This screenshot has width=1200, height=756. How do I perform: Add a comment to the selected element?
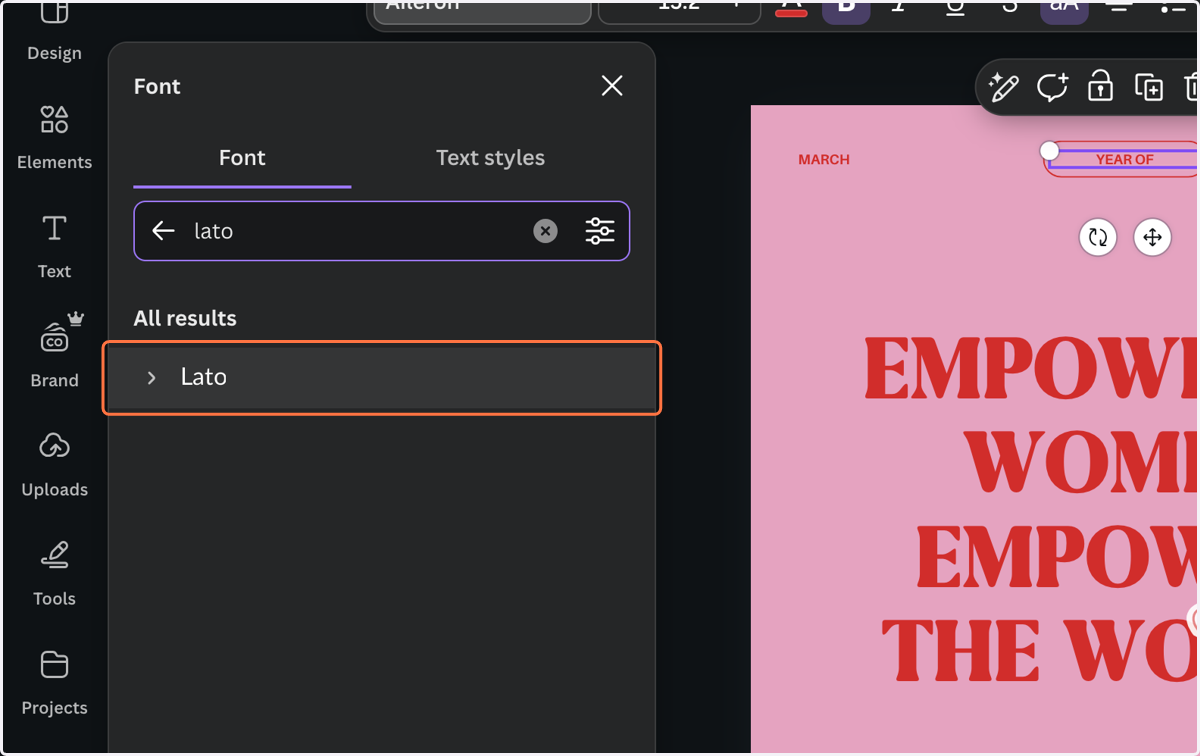pyautogui.click(x=1052, y=87)
